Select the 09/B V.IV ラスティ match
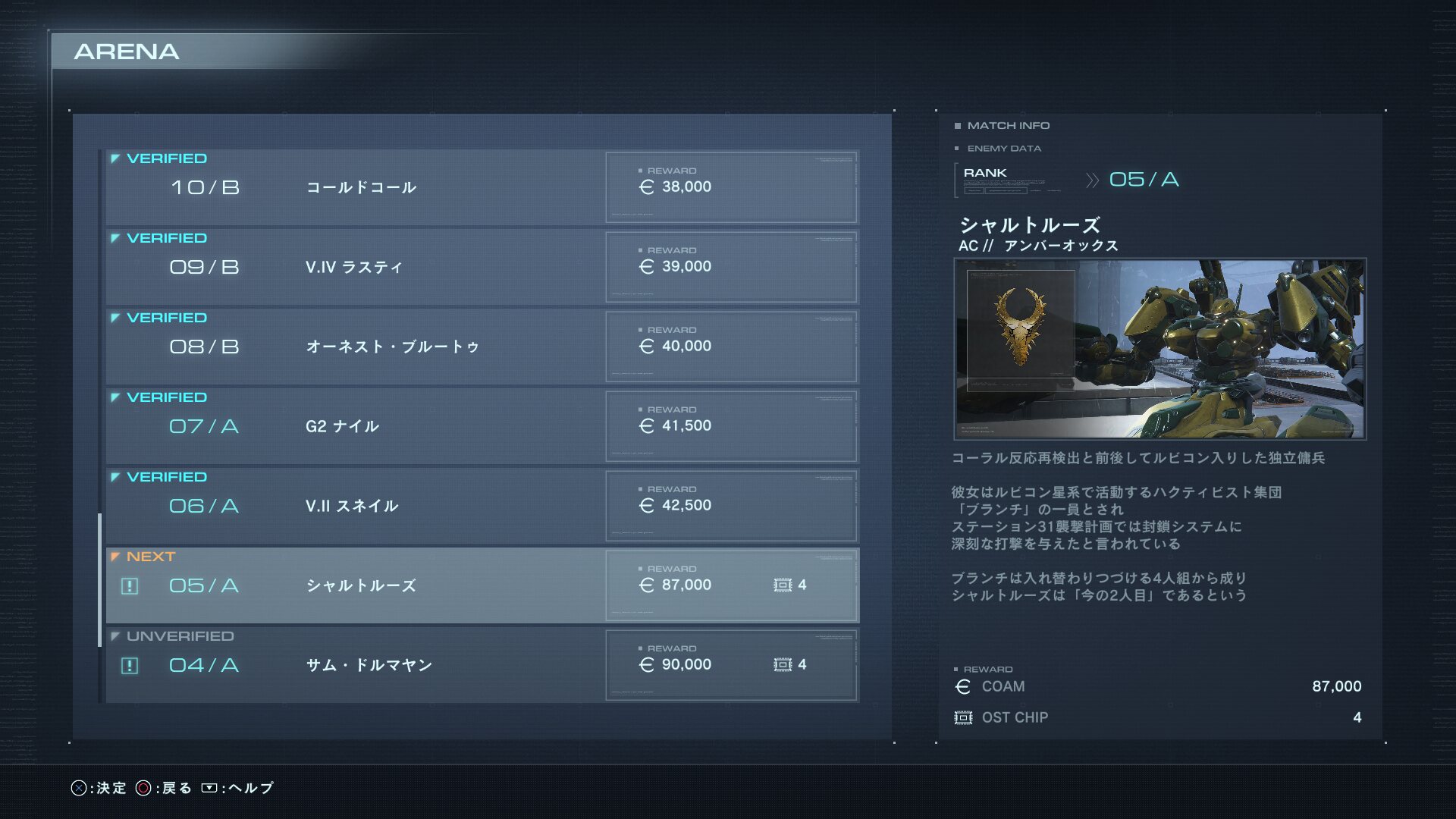 [482, 267]
